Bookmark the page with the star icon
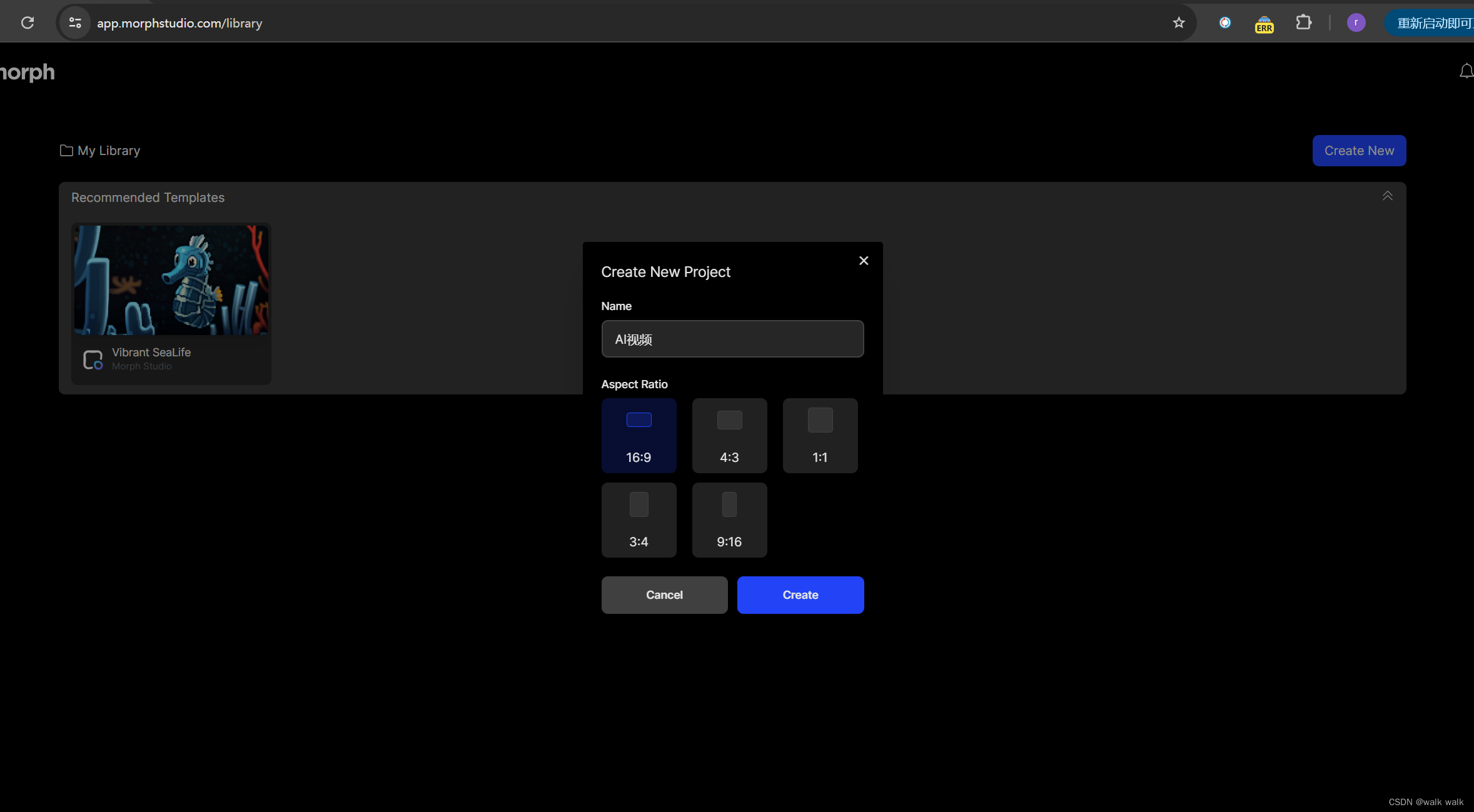The height and width of the screenshot is (812, 1474). click(1179, 23)
